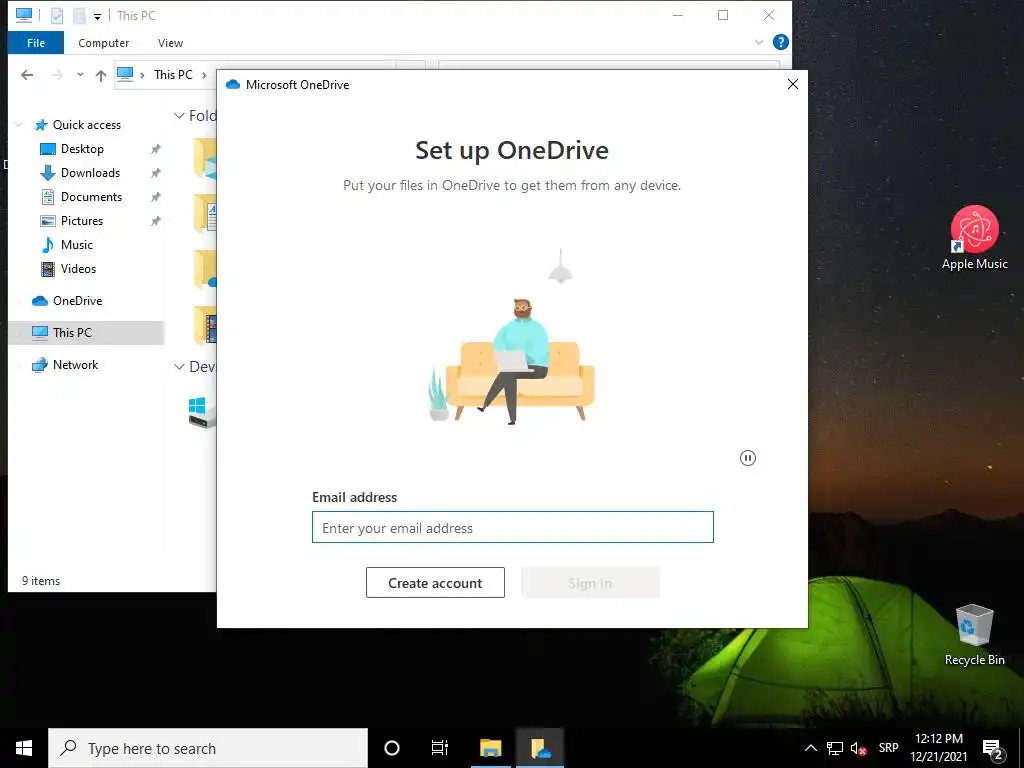Click the SRP language indicator

(x=888, y=748)
